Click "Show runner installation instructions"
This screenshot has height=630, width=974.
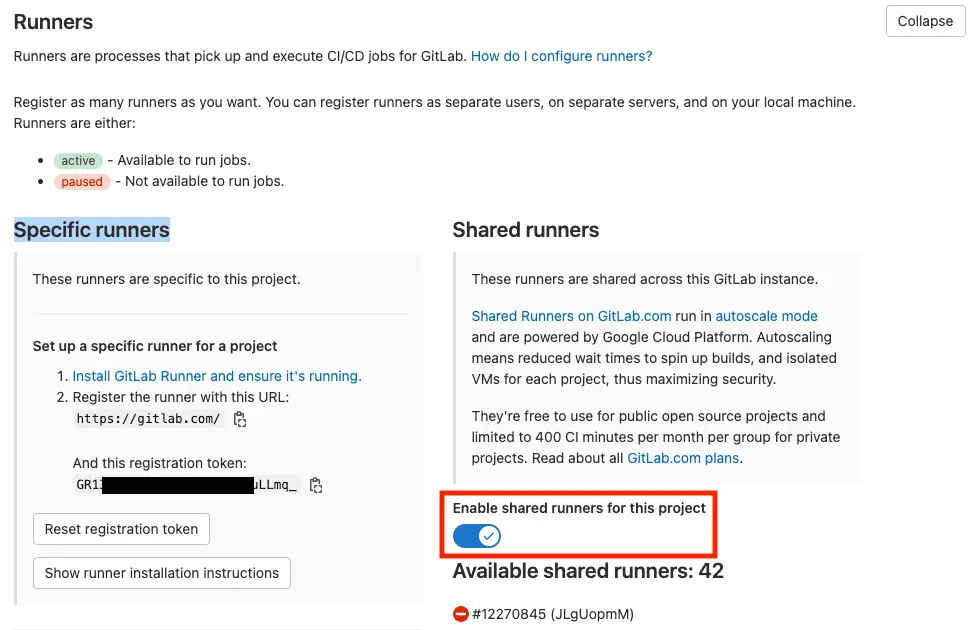160,572
